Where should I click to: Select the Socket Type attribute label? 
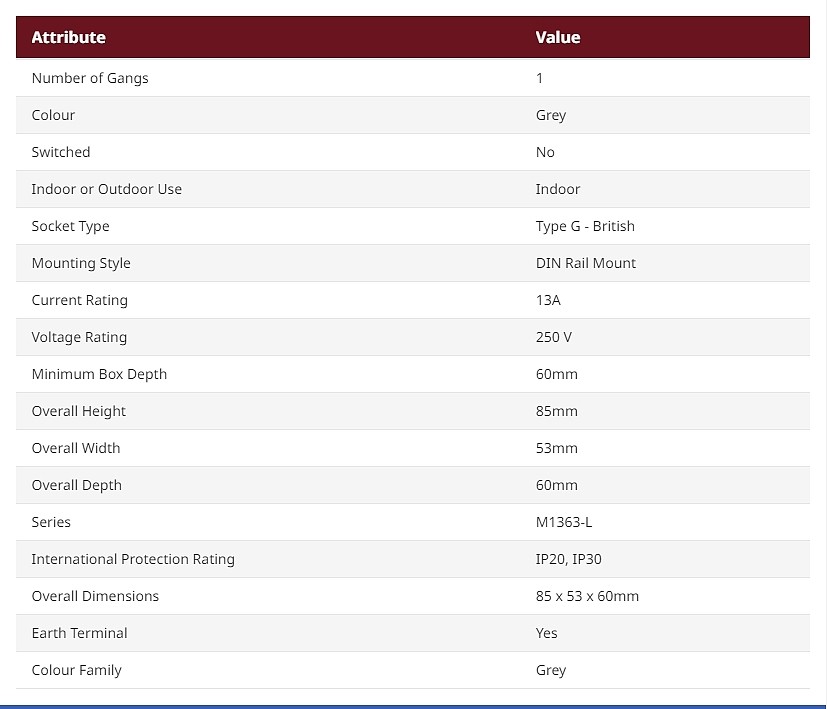click(x=70, y=226)
